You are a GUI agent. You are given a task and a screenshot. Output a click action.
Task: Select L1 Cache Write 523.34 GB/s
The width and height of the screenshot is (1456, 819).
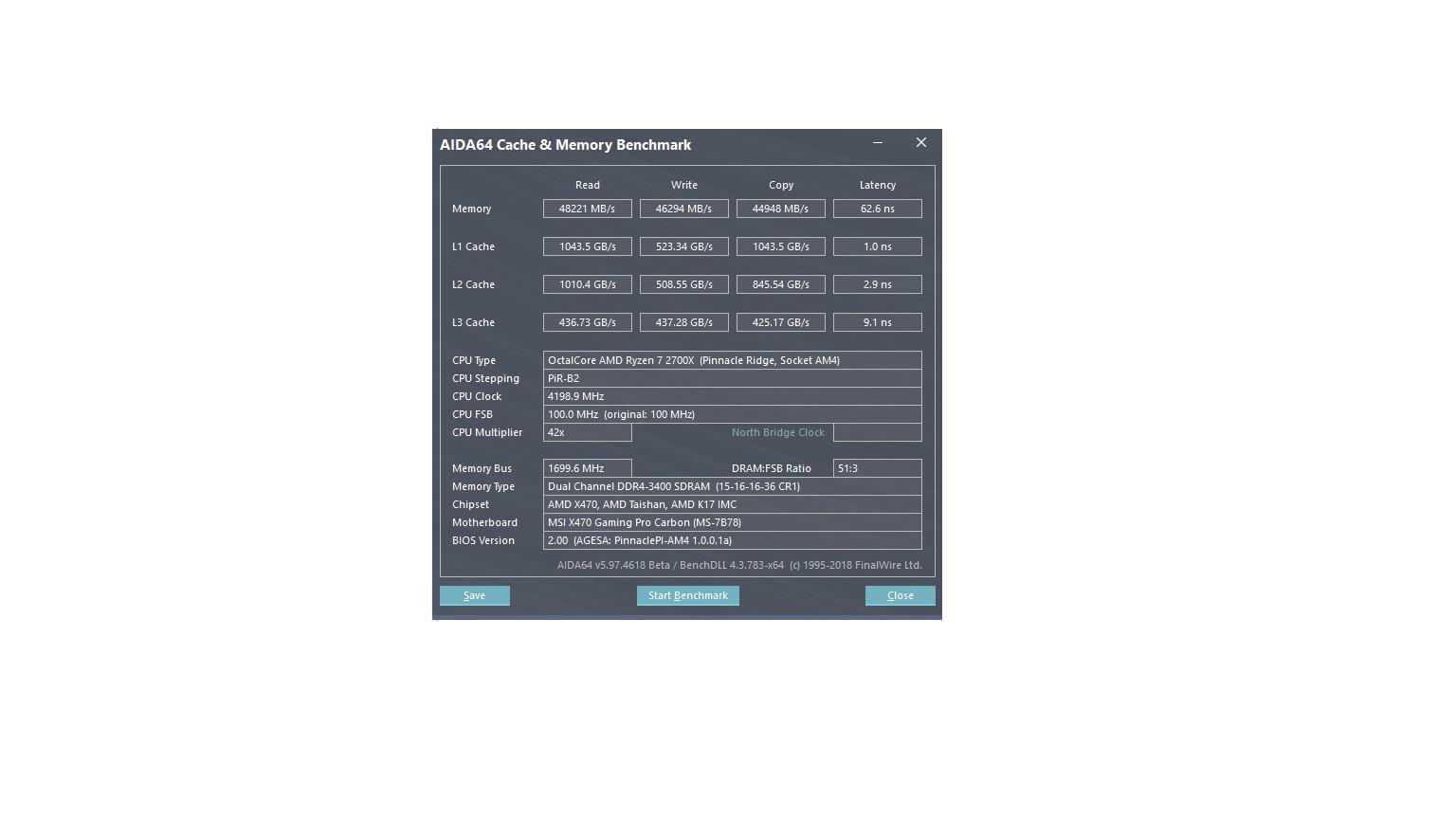(x=684, y=246)
